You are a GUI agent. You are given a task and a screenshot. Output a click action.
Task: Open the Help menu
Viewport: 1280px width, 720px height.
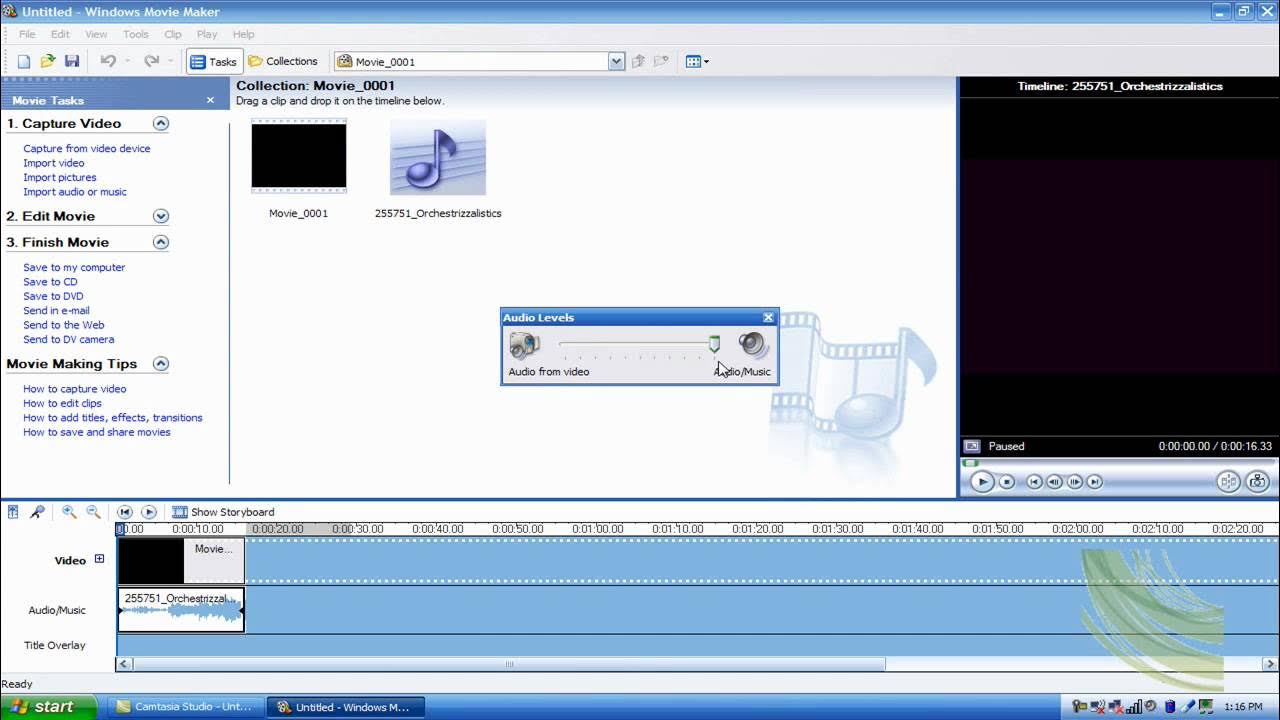click(x=244, y=34)
